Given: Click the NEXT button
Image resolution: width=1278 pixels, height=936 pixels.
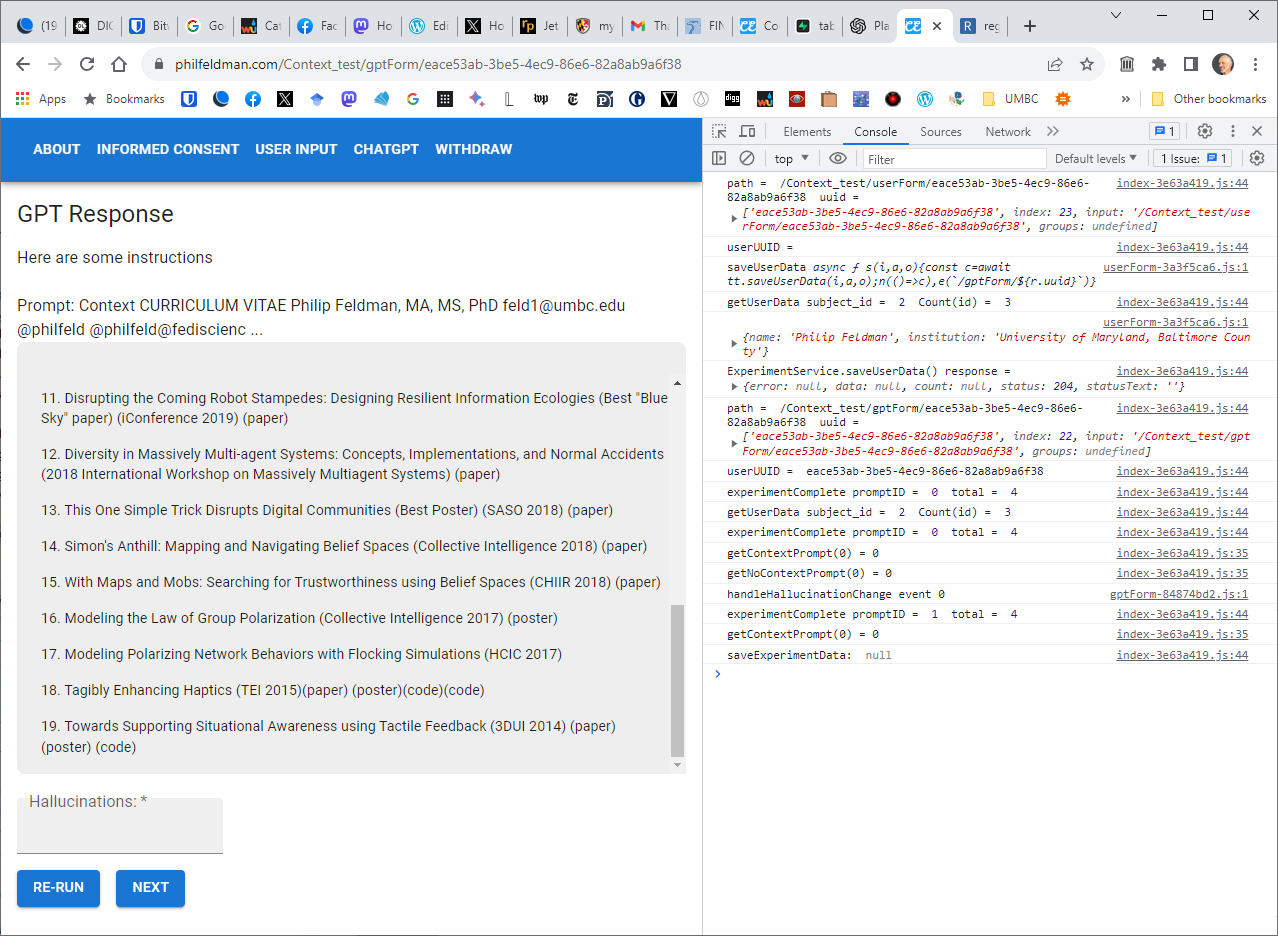Looking at the screenshot, I should (x=150, y=887).
